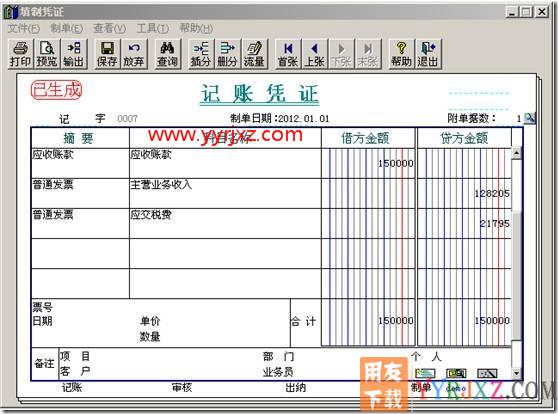The image size is (558, 414).
Task: Click the 合计 credit total 150000
Action: click(x=492, y=321)
